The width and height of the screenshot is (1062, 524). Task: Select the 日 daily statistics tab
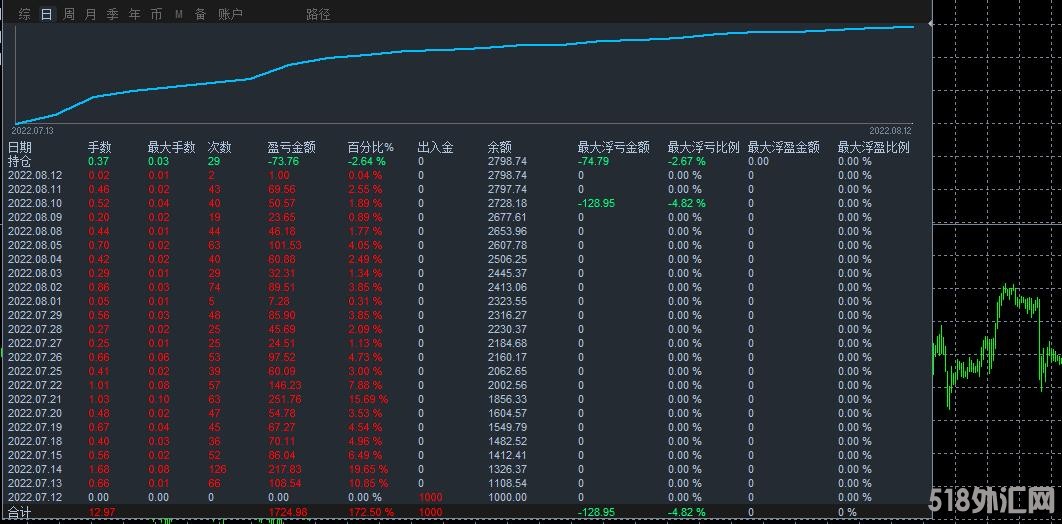click(x=46, y=14)
